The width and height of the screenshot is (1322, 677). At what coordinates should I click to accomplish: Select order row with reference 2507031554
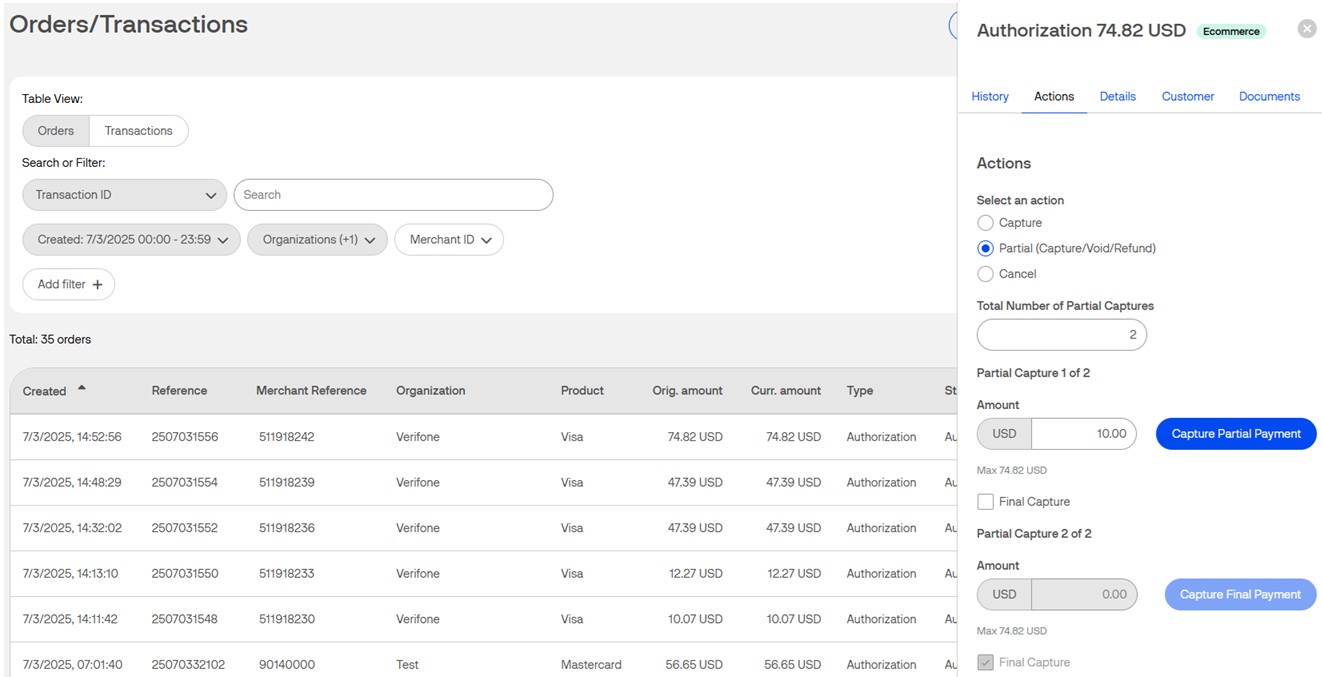click(483, 483)
